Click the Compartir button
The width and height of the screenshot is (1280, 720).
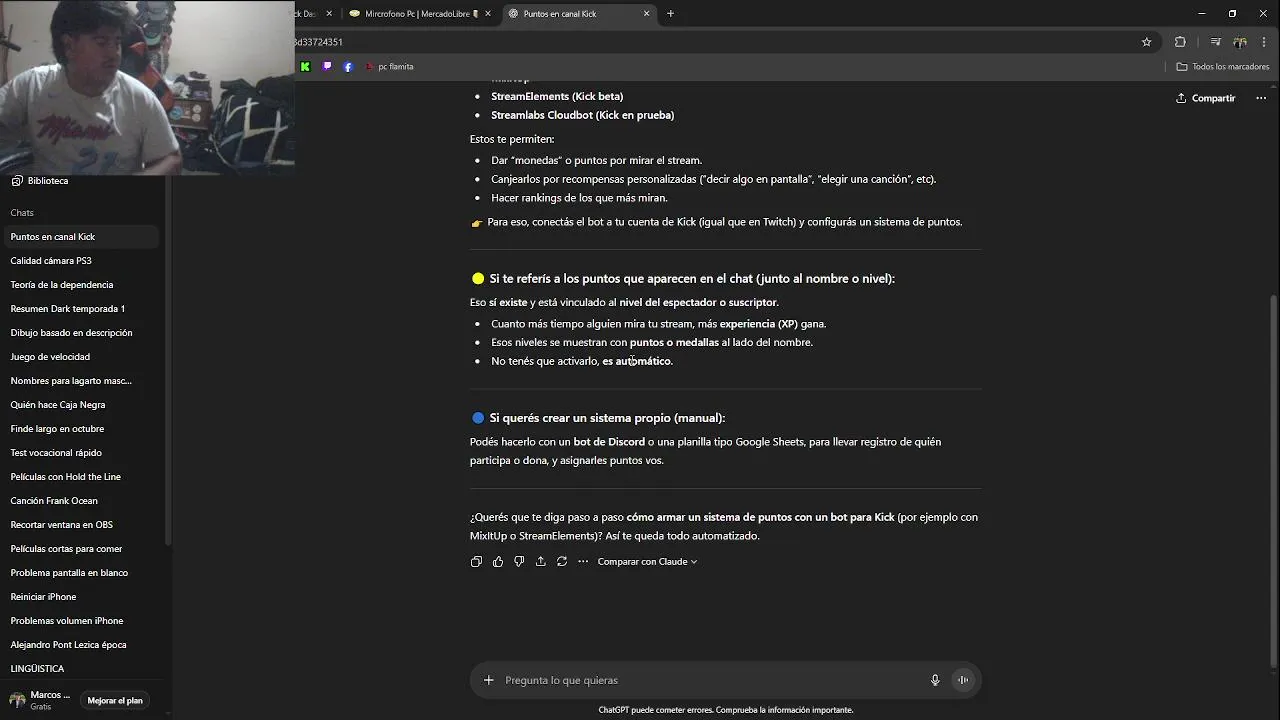tap(1206, 98)
